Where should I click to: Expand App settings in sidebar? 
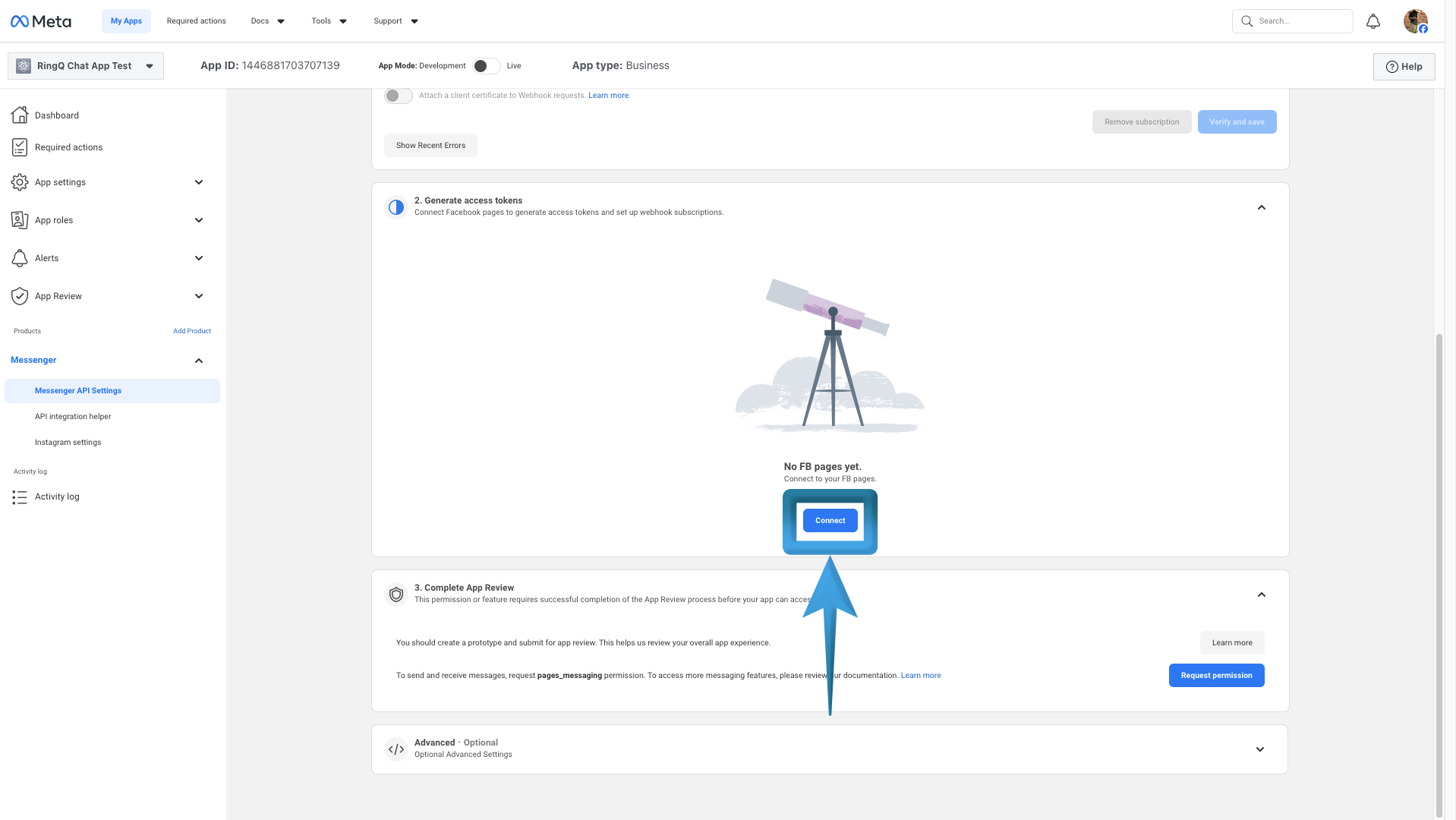point(199,182)
